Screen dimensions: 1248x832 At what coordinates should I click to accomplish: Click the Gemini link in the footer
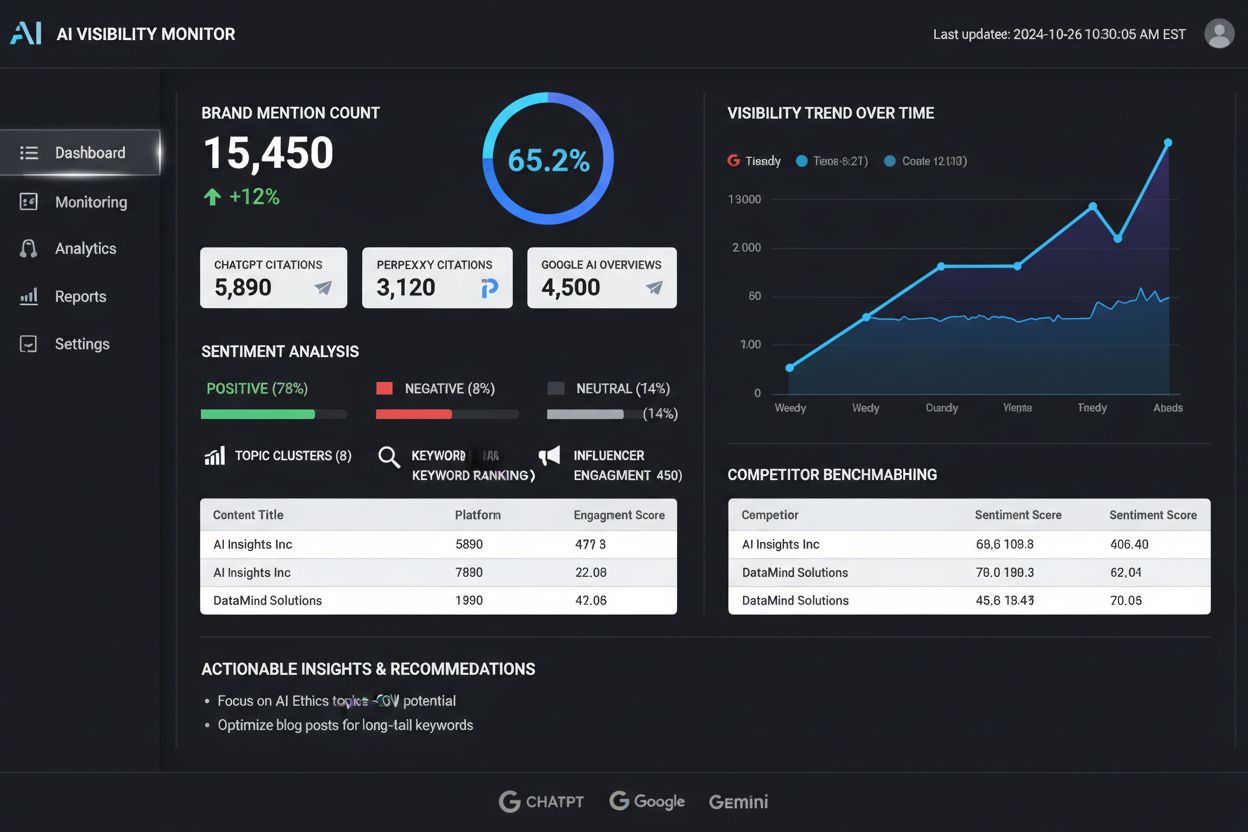pos(738,801)
